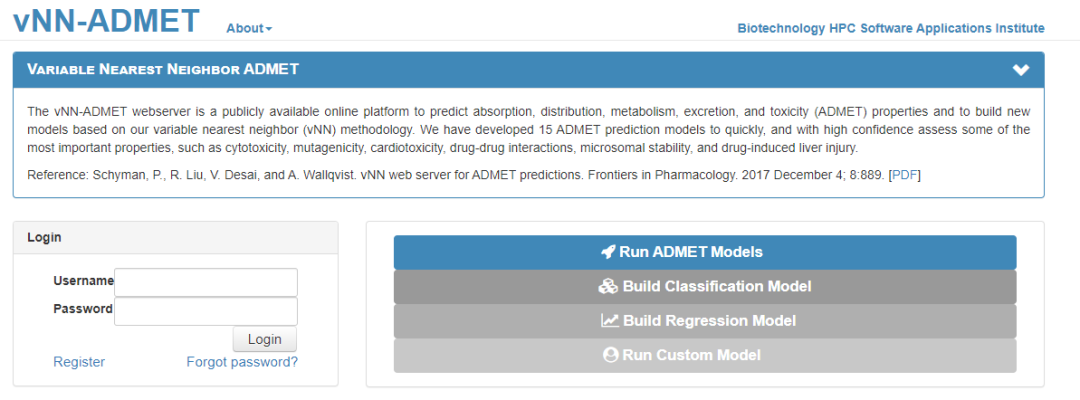This screenshot has width=1080, height=400.
Task: Go to vNN-ADMET home via the logo title
Action: tap(107, 20)
